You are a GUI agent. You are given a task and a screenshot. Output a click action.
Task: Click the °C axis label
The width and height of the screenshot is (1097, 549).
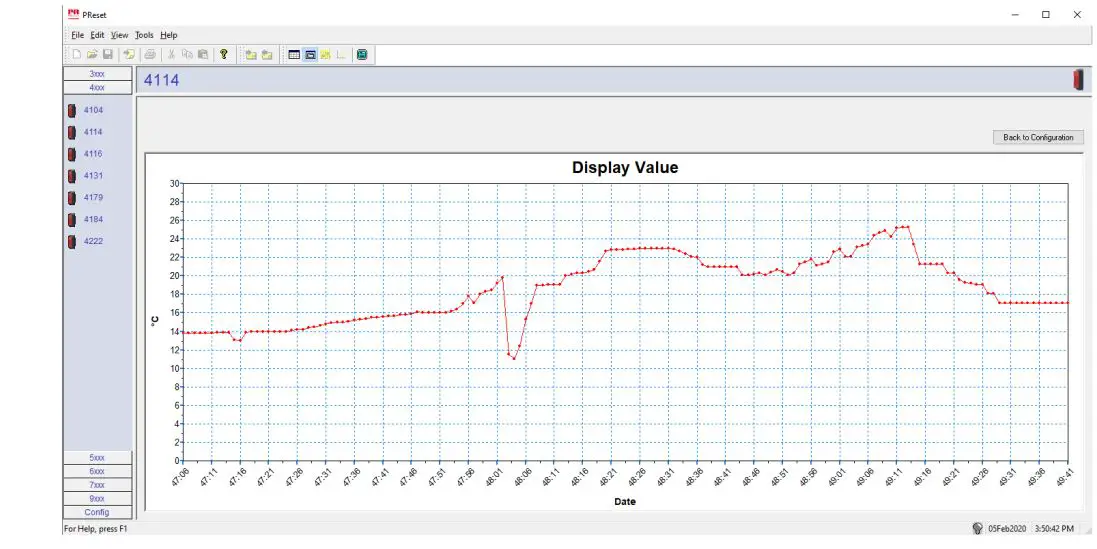pos(155,321)
